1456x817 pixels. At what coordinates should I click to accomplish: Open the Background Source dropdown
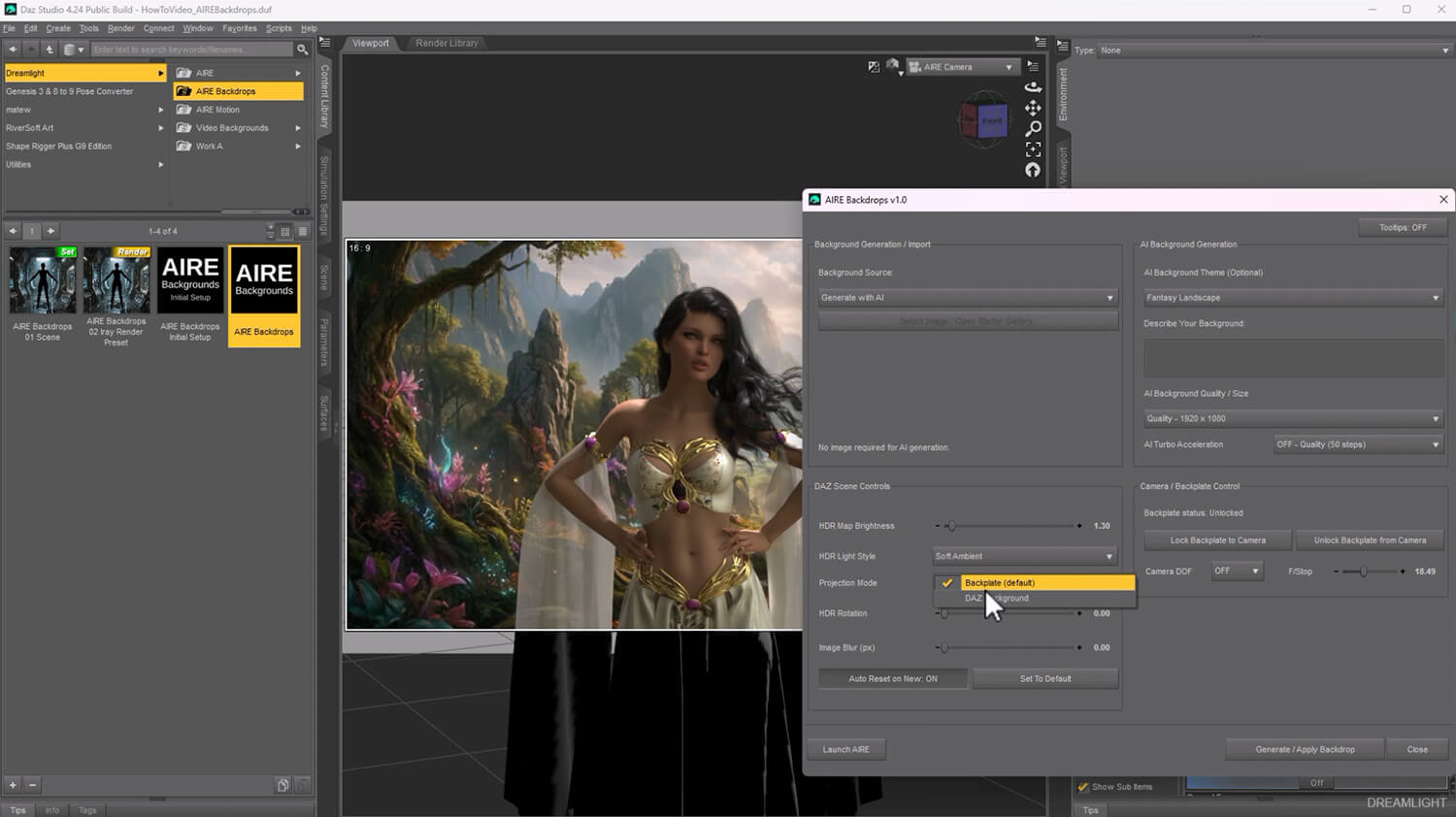[x=968, y=298]
